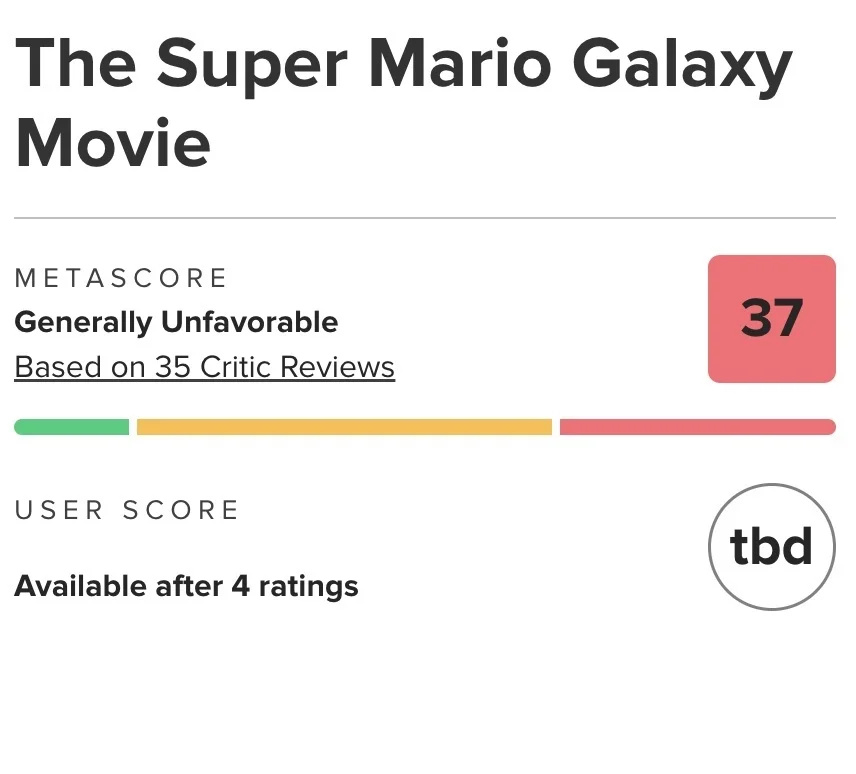This screenshot has height=774, width=856.
Task: Select the green positive reviews bar segment
Action: tap(72, 427)
